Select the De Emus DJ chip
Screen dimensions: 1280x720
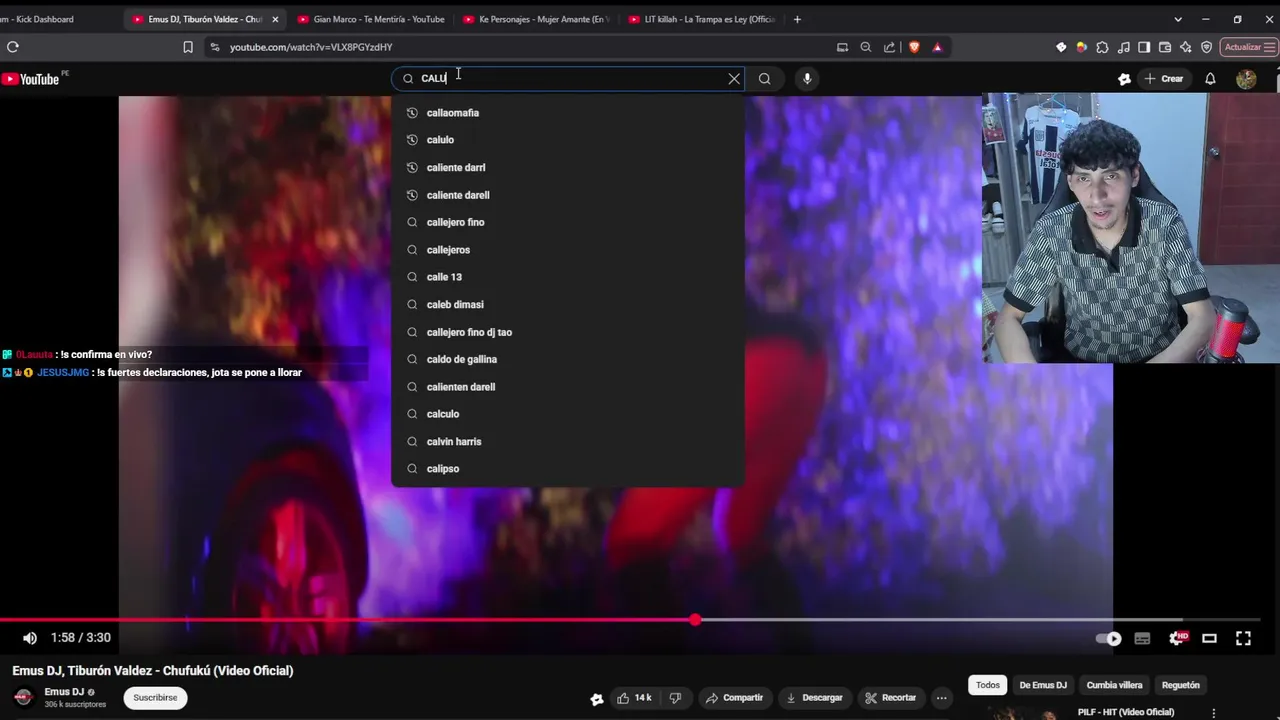(x=1043, y=685)
